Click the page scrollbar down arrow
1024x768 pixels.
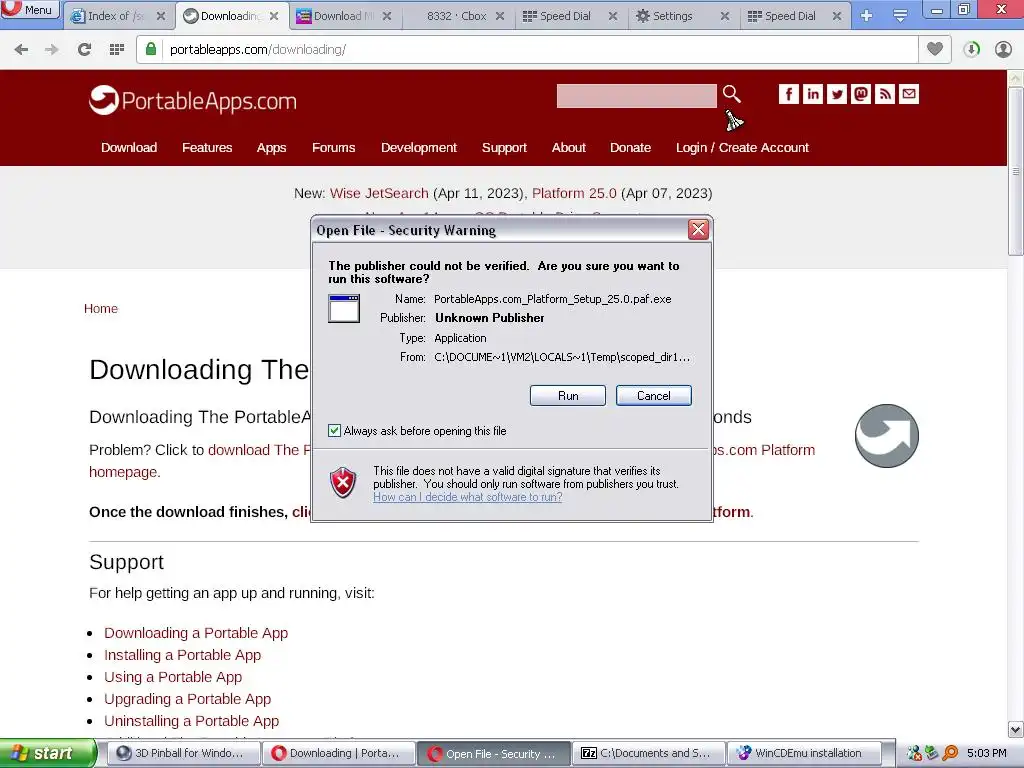[1016, 729]
